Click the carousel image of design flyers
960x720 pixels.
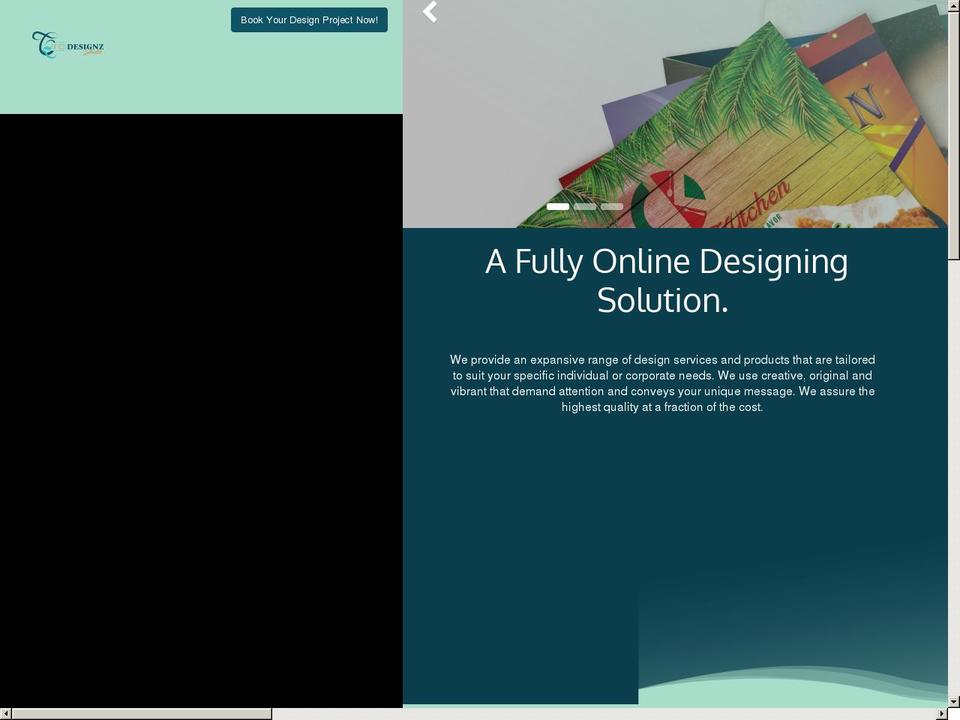click(675, 114)
